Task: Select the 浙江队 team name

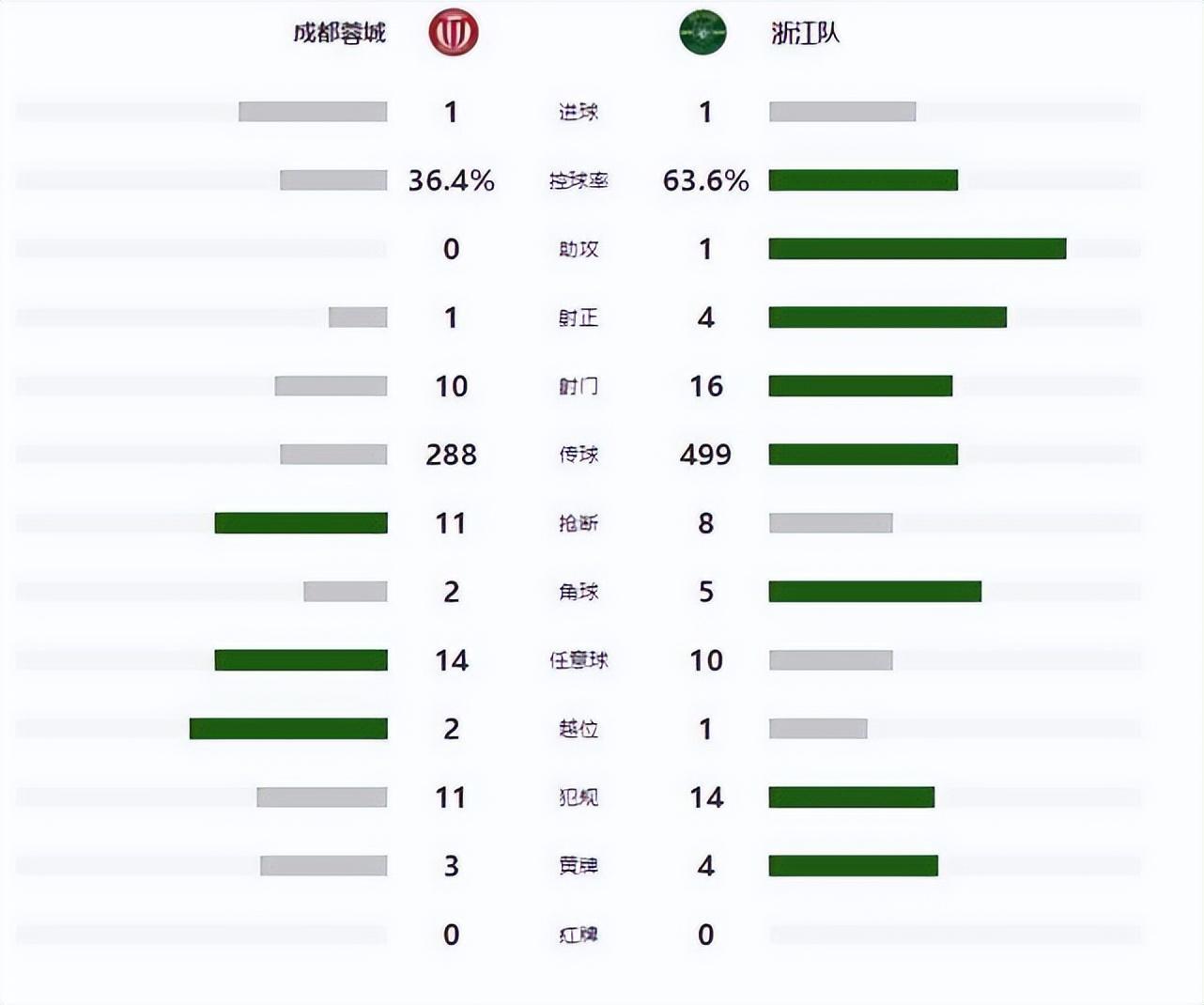Action: click(806, 34)
